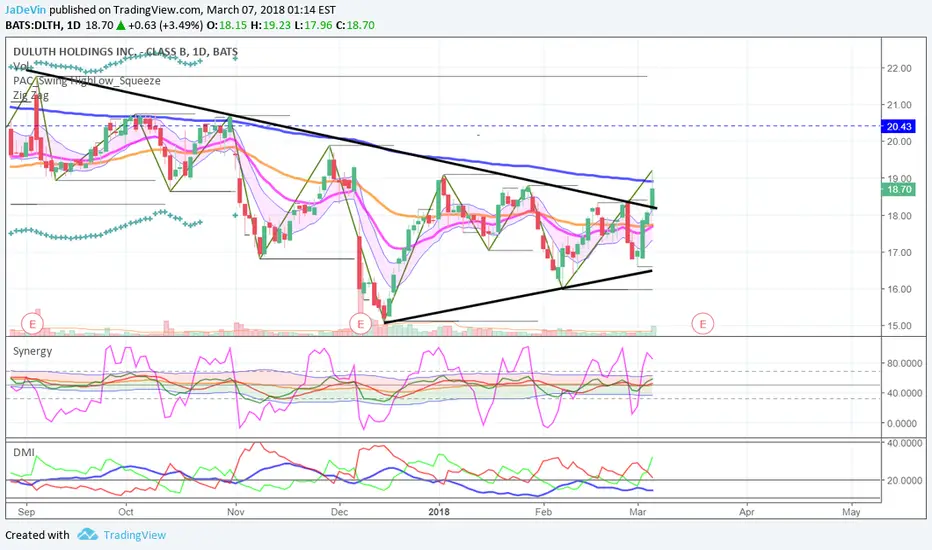932x550 pixels.
Task: Click the 'Mar' time axis label
Action: (x=638, y=512)
